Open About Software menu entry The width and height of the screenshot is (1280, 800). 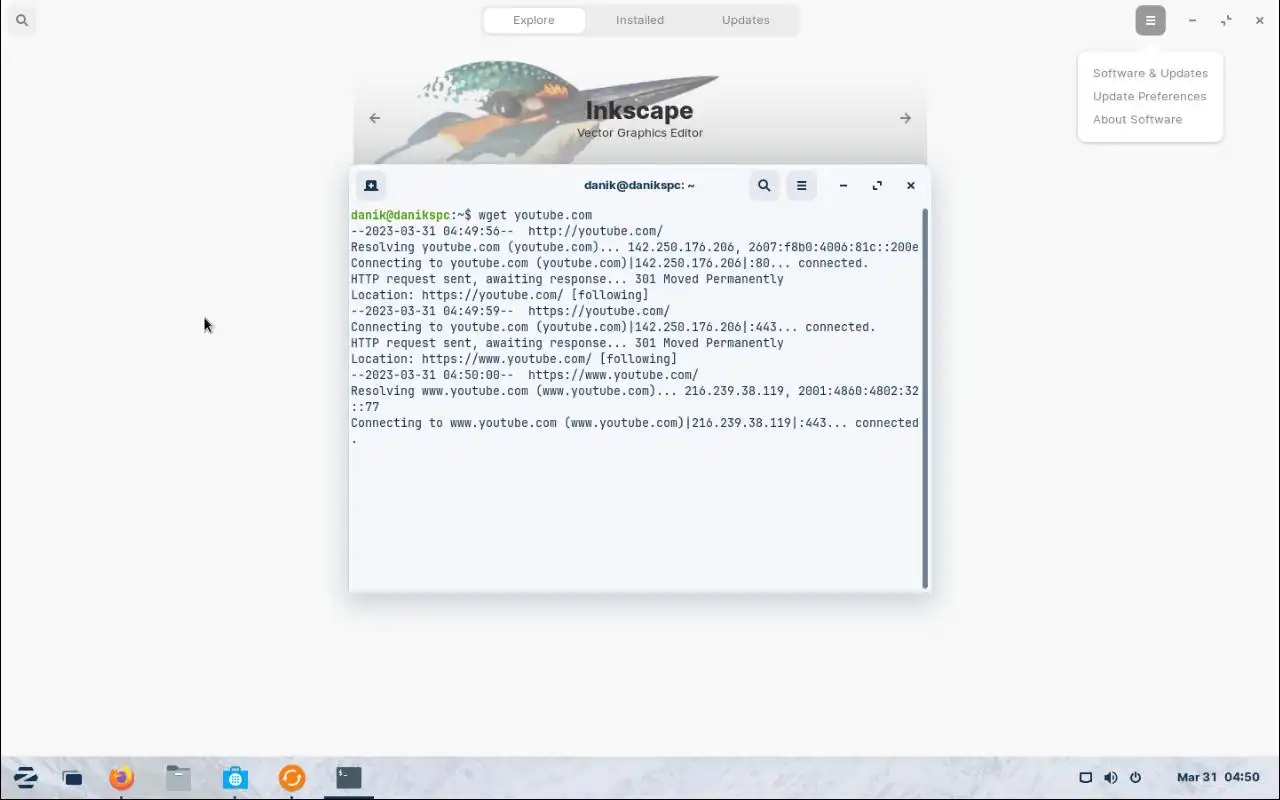click(x=1150, y=119)
